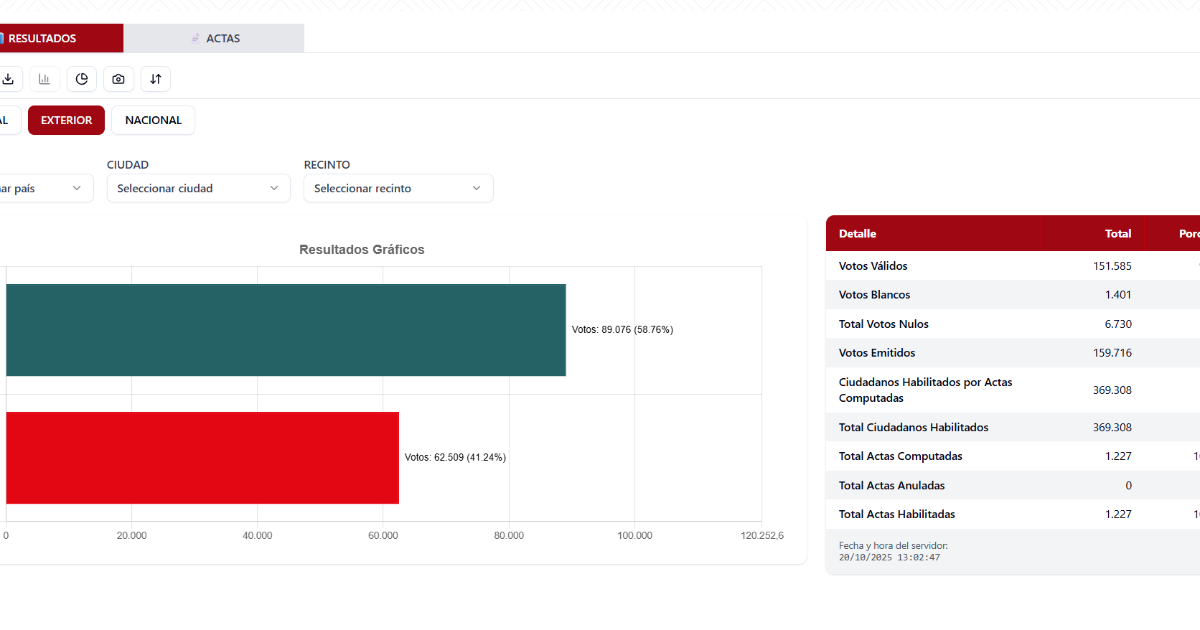Take a snapshot with camera icon
1200x630 pixels.
coord(119,79)
